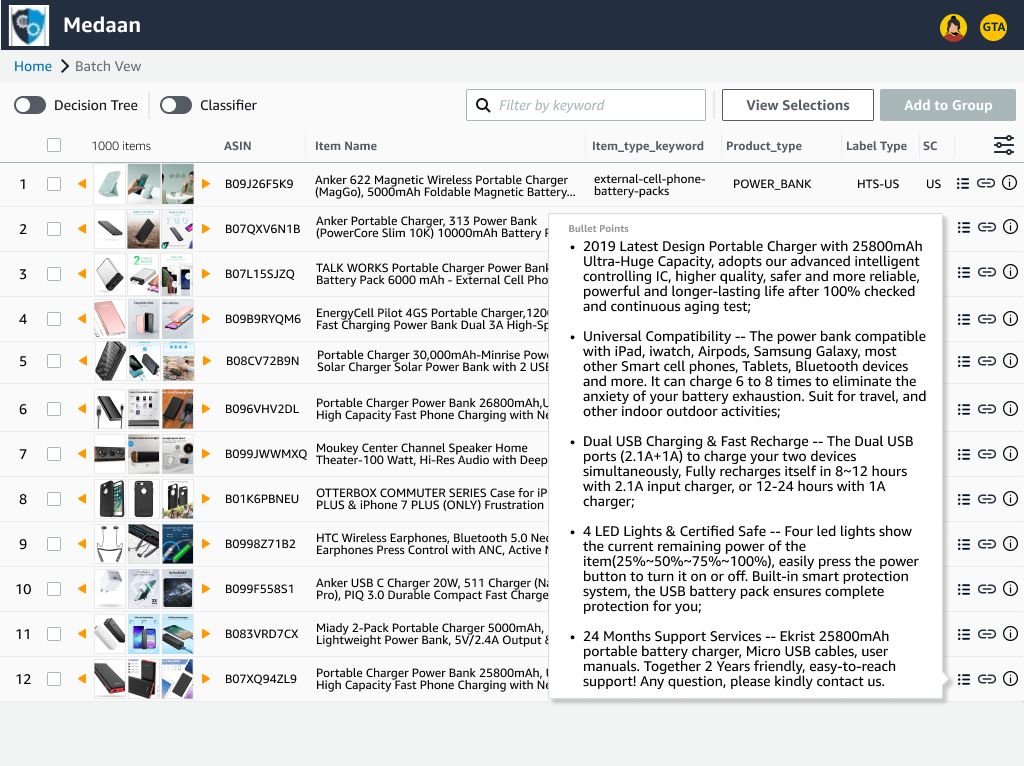
Task: Click Batch Vew breadcrumb text
Action: click(108, 66)
